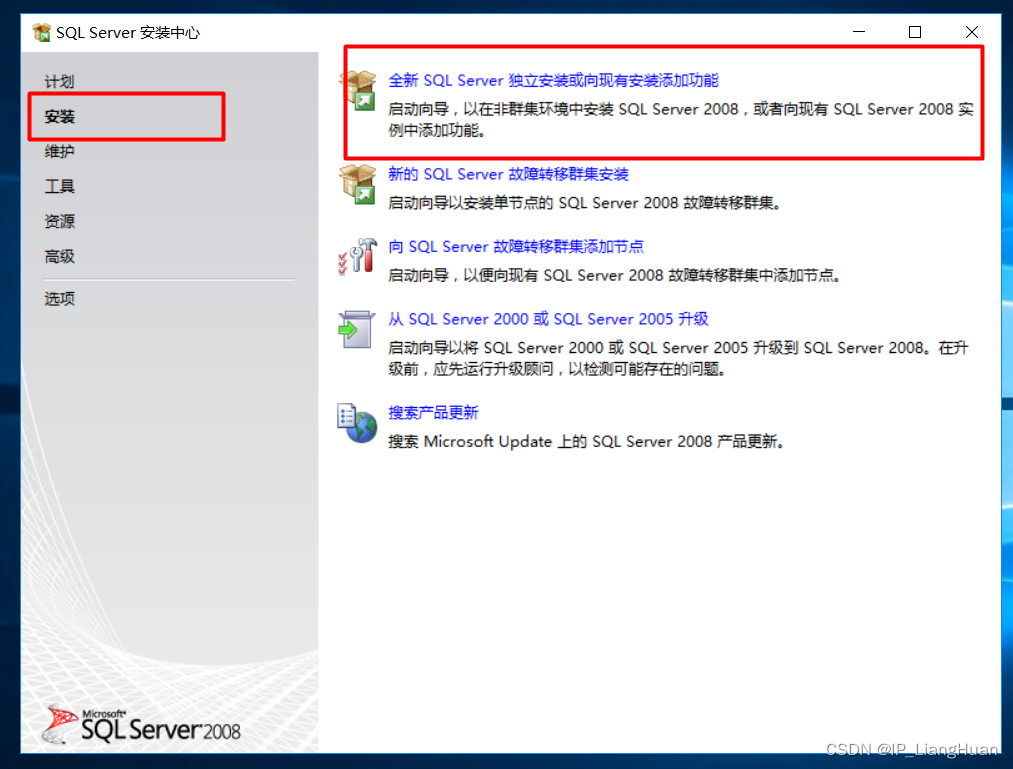
Task: Switch to 维护 page
Action: click(x=59, y=151)
